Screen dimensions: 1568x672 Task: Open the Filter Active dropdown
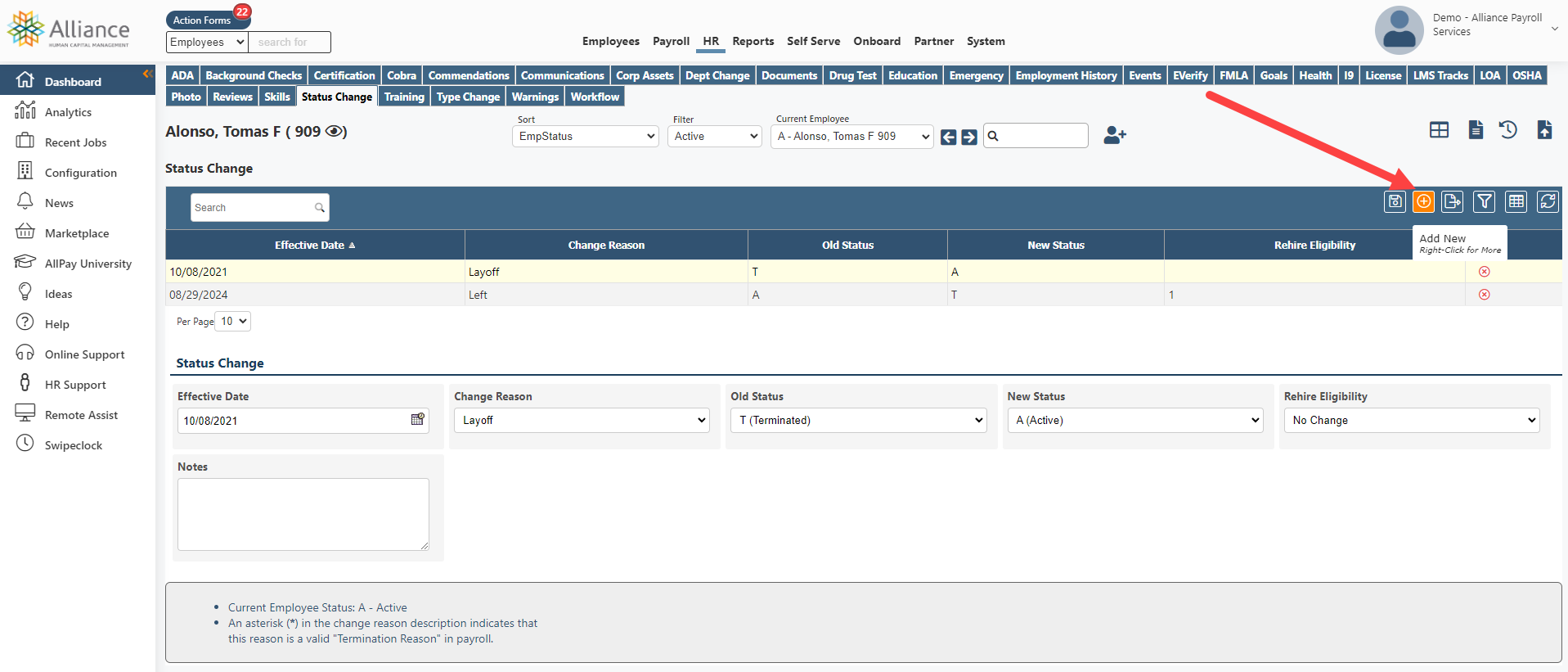[x=715, y=136]
